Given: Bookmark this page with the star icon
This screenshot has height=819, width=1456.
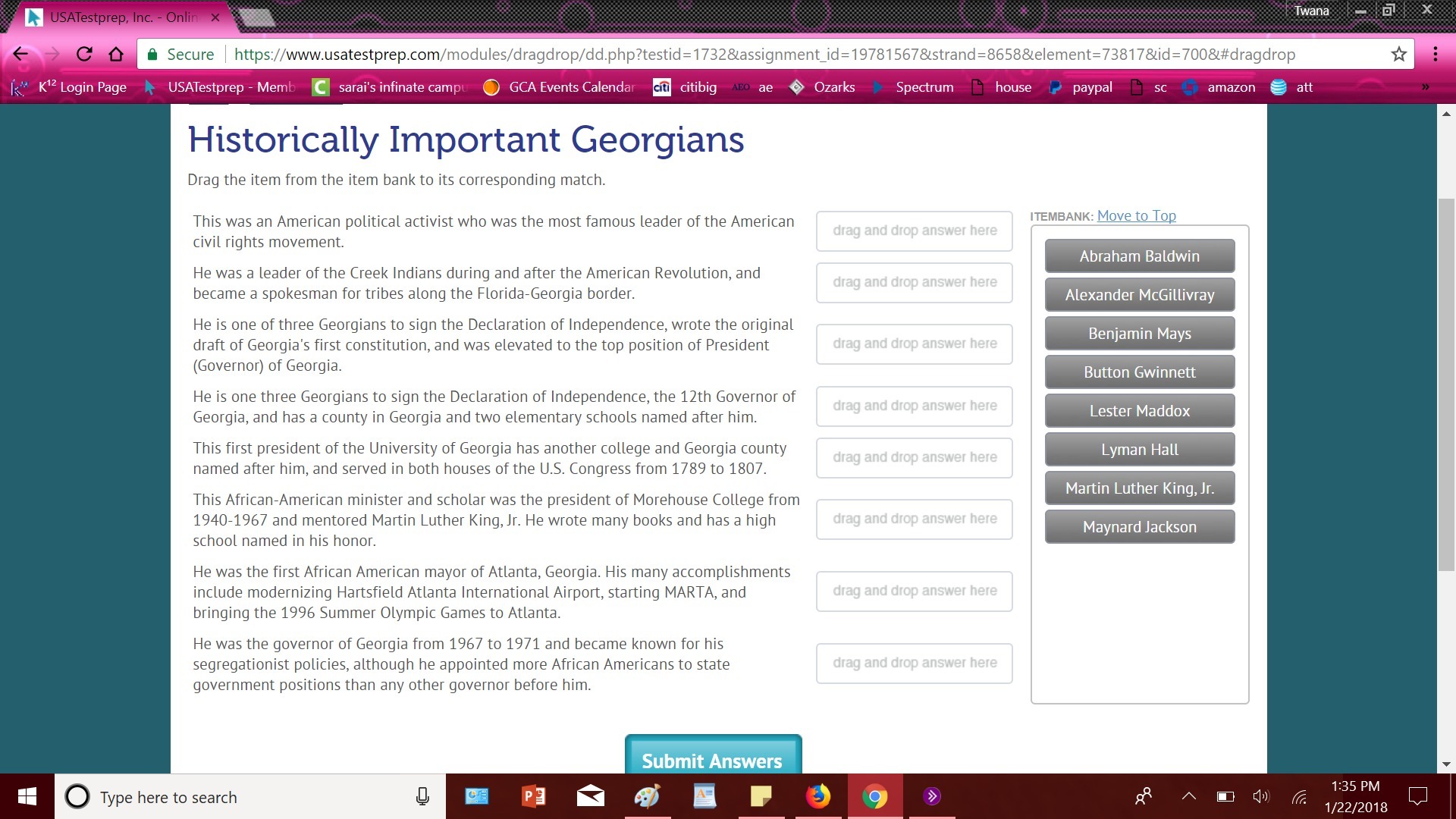Looking at the screenshot, I should coord(1398,54).
